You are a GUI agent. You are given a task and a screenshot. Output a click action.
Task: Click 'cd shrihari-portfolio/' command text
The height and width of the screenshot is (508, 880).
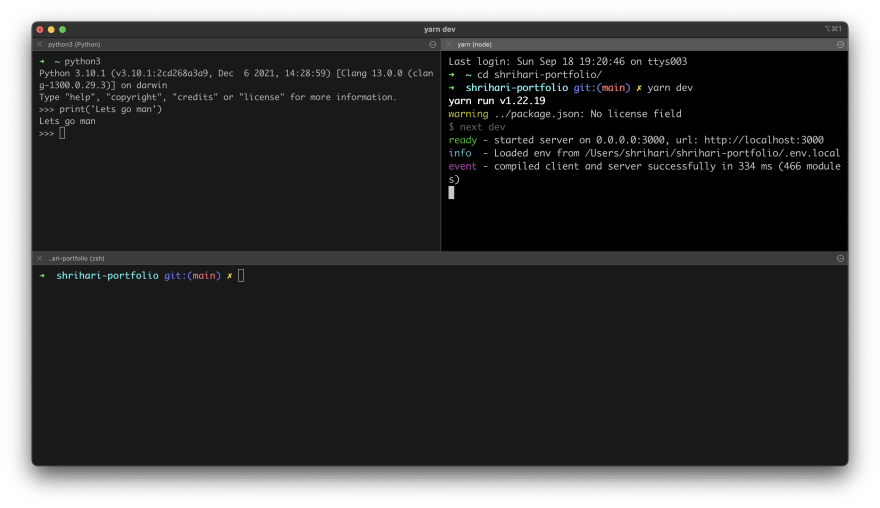(539, 75)
